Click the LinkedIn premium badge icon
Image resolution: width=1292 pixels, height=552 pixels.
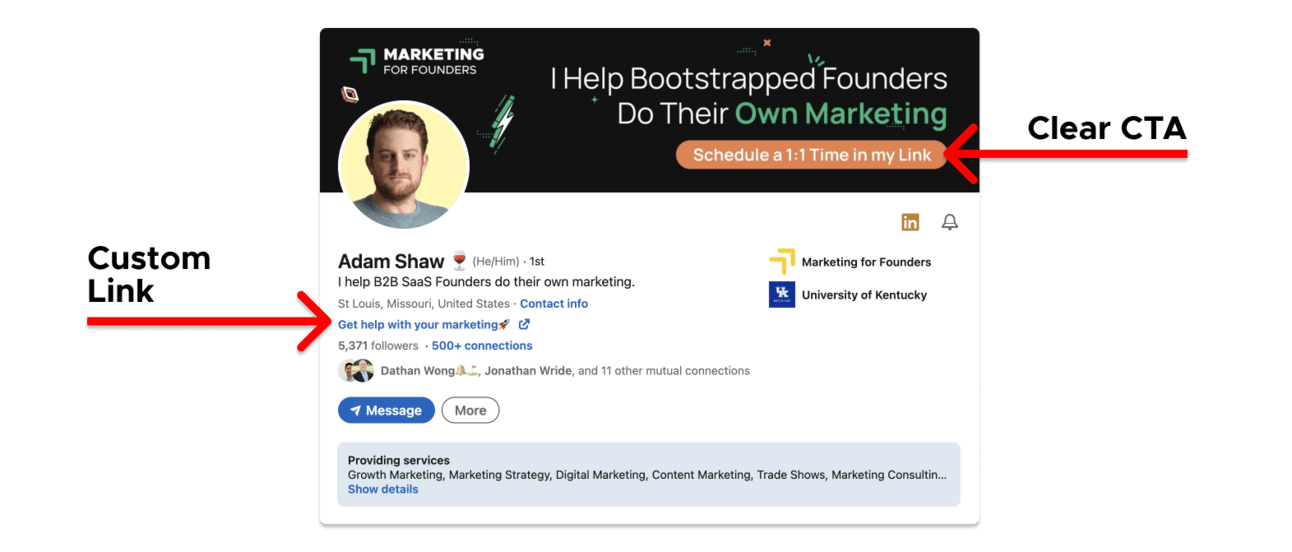click(910, 222)
